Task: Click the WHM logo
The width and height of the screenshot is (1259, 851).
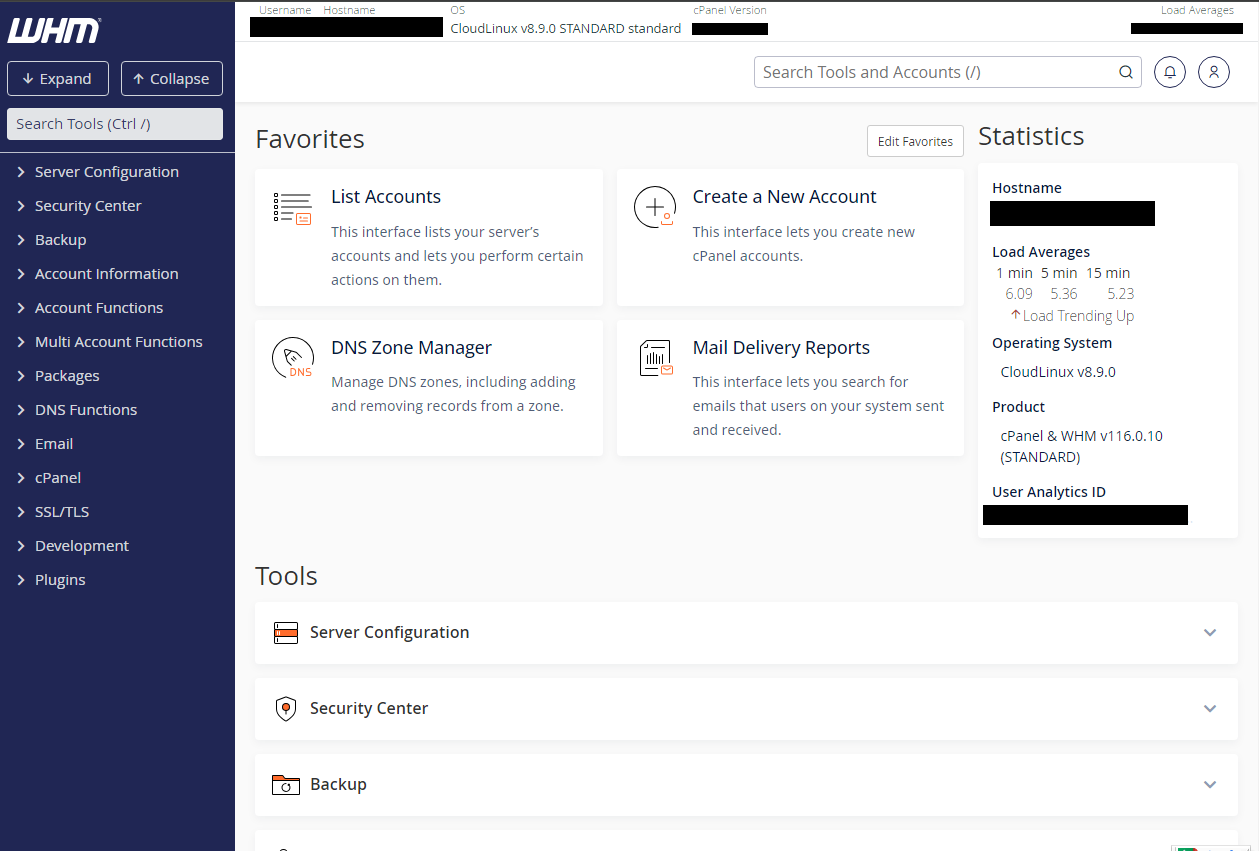Action: click(54, 31)
